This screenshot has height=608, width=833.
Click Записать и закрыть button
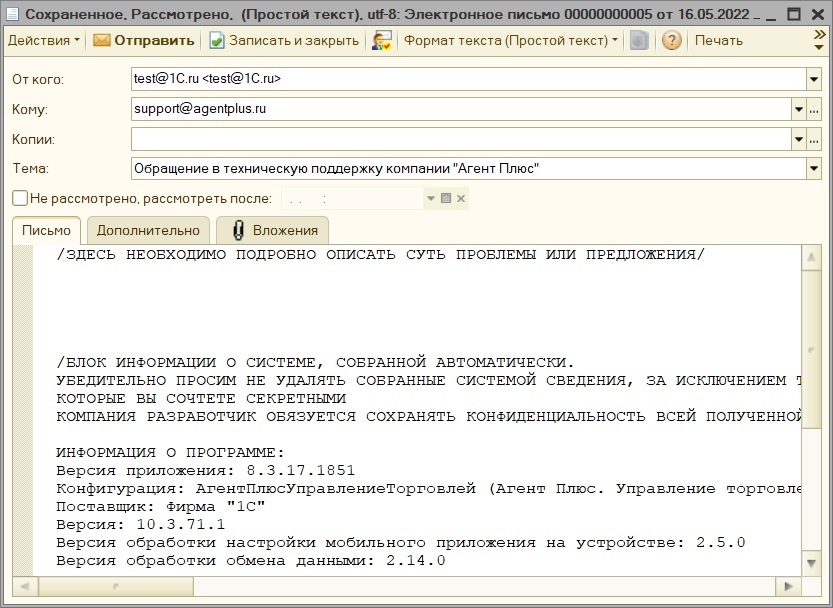click(x=284, y=40)
